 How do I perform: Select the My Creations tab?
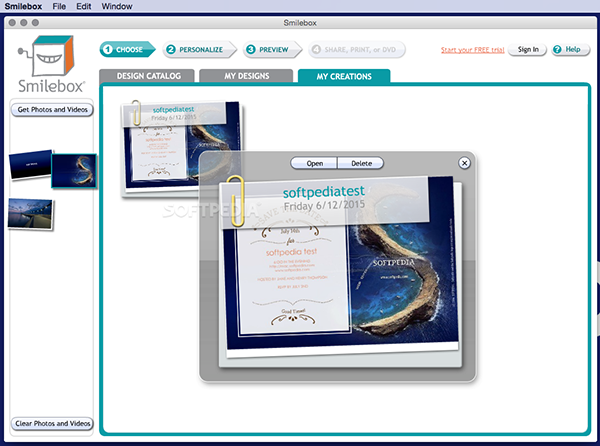click(x=344, y=76)
